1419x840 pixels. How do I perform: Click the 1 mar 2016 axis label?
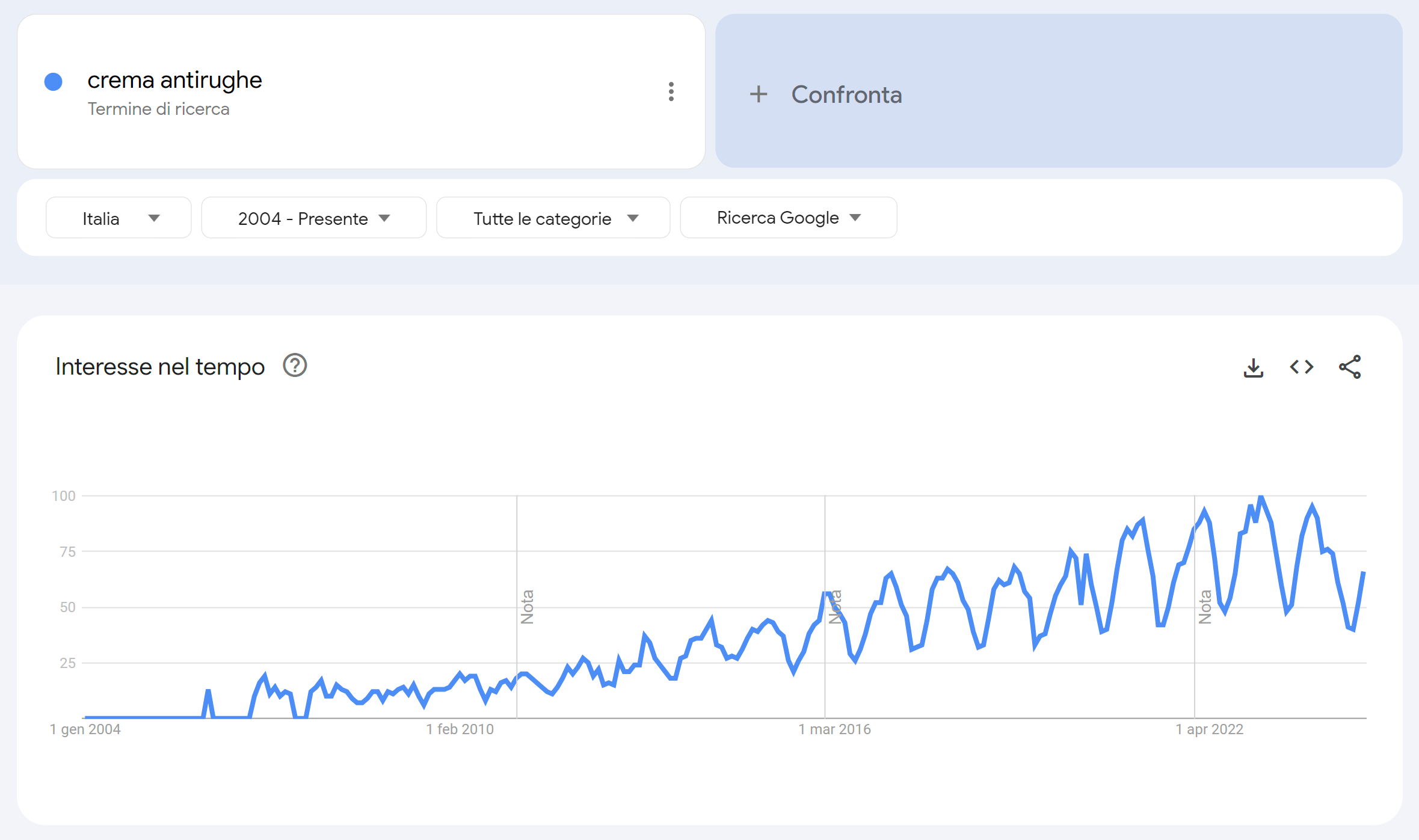[x=835, y=729]
